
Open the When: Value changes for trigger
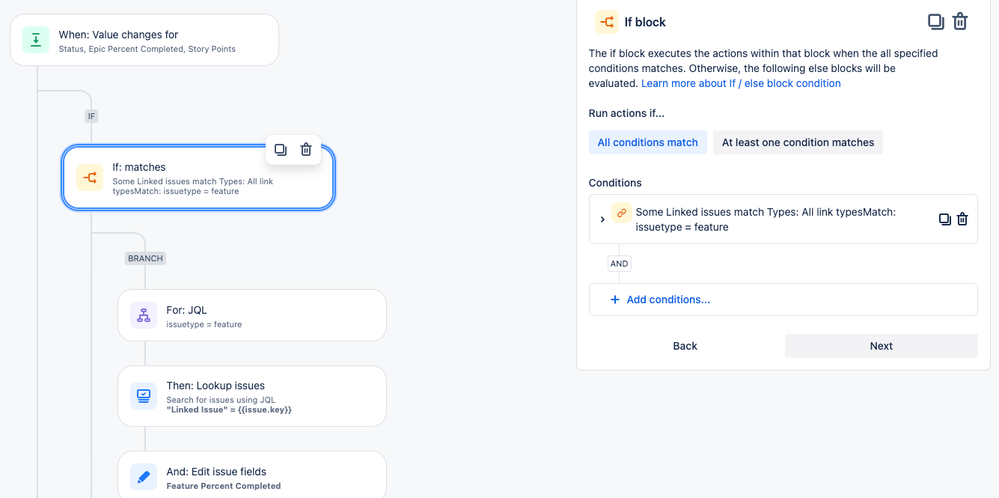click(145, 40)
